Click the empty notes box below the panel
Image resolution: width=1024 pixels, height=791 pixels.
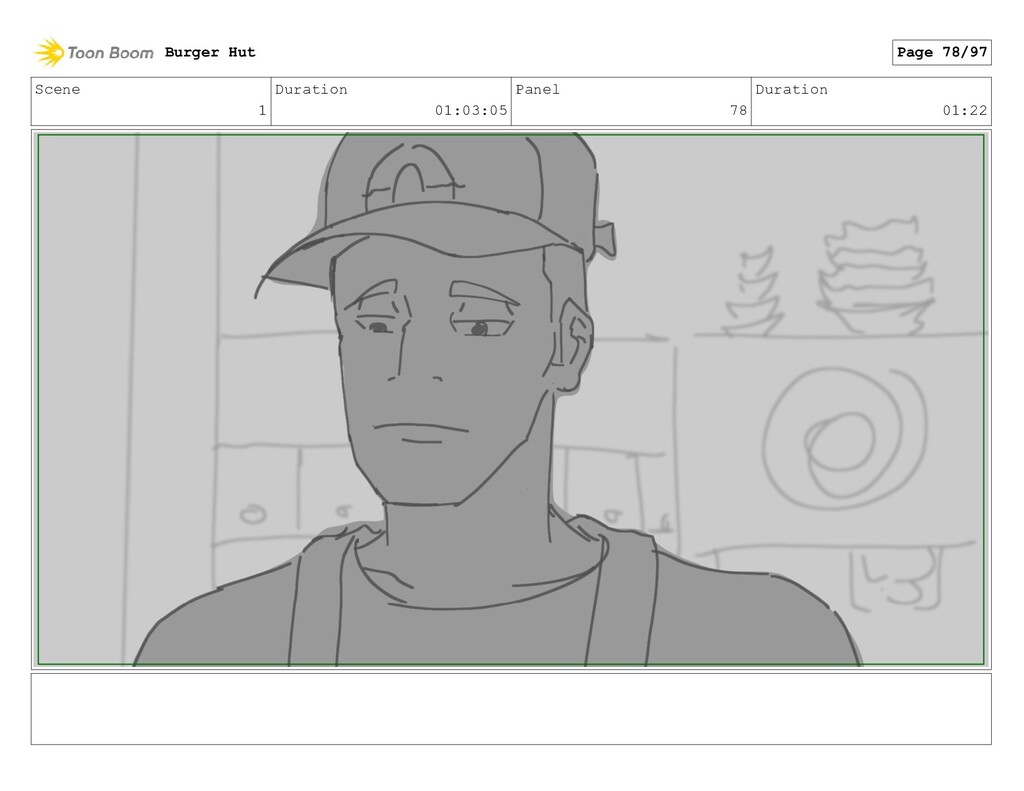coord(511,709)
